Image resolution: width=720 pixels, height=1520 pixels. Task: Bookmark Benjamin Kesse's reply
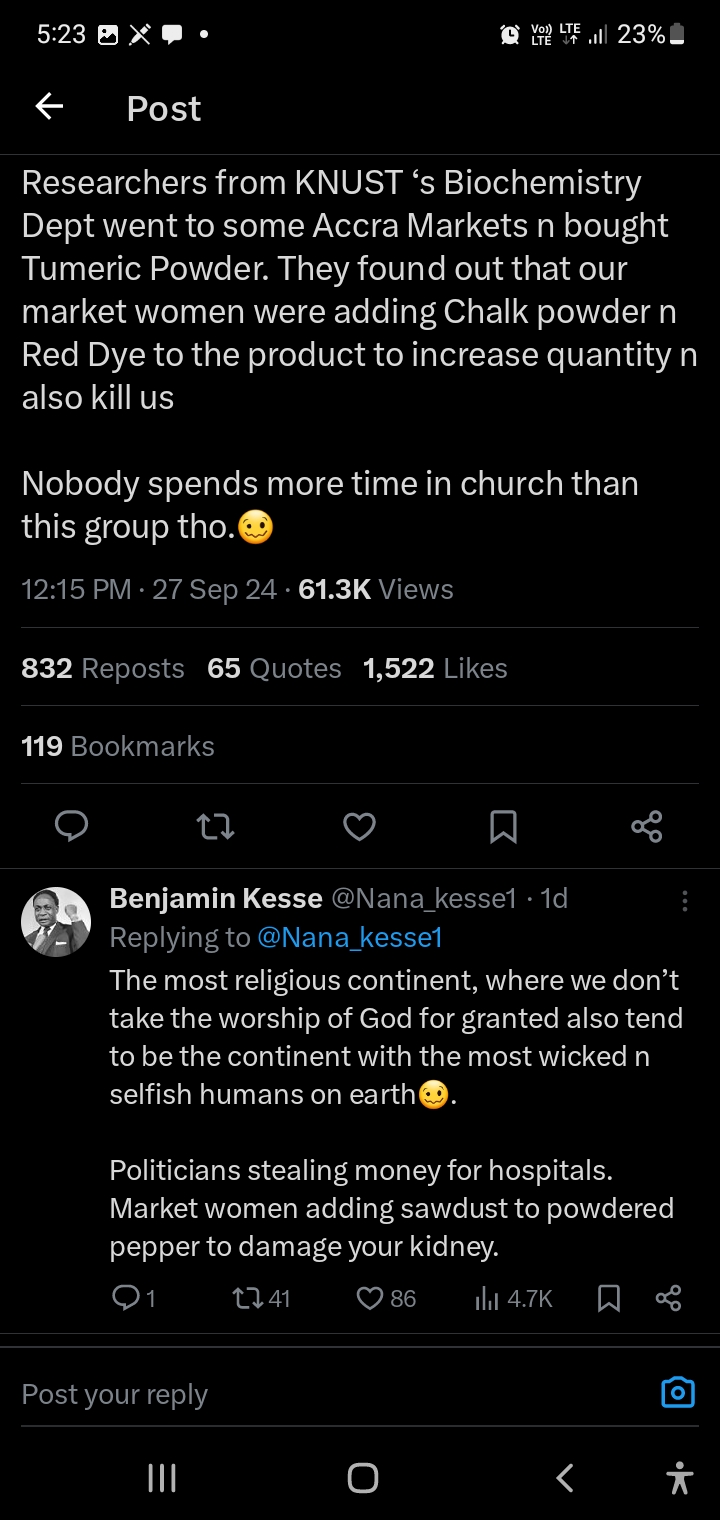pos(608,1298)
